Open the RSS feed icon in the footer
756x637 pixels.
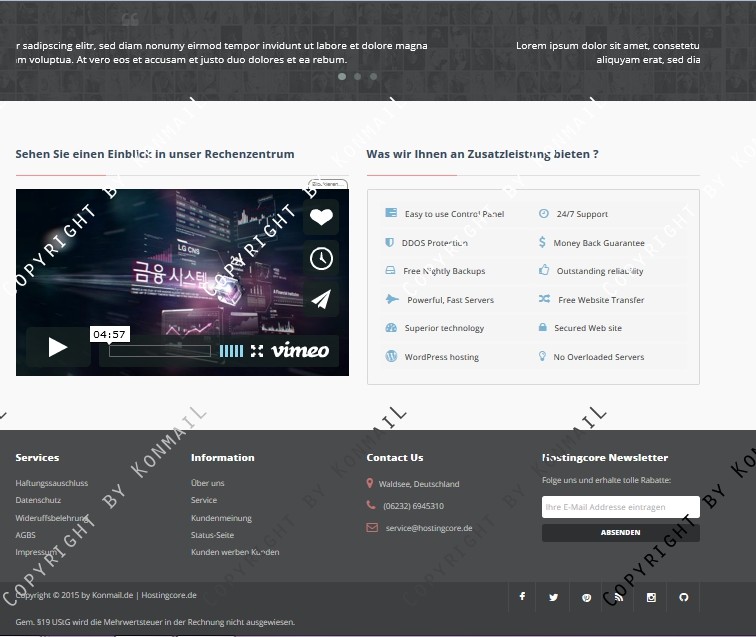[x=619, y=597]
